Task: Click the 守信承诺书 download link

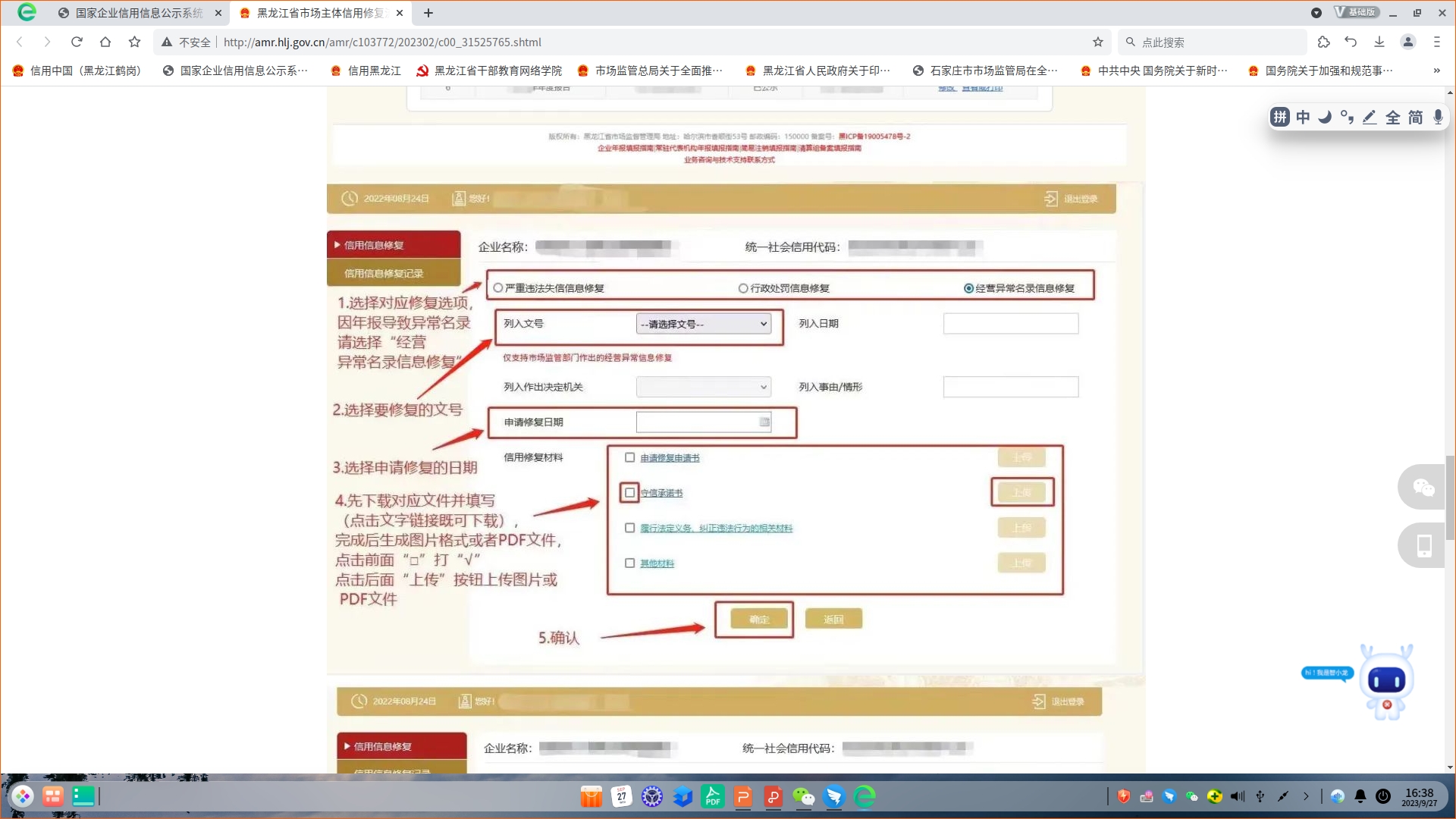Action: tap(661, 493)
